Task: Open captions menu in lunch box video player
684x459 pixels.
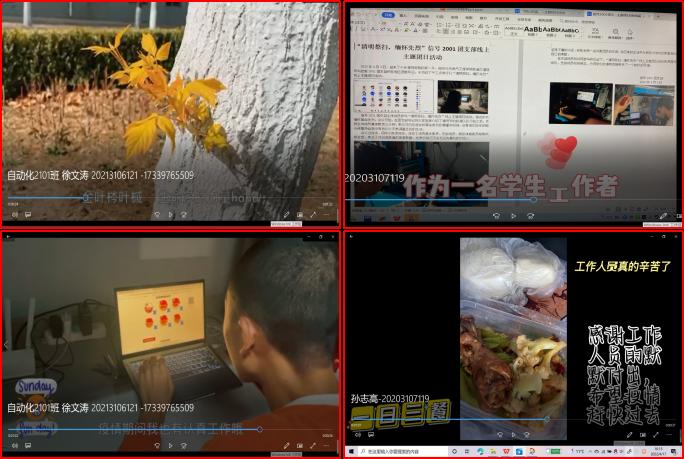Action: [x=371, y=435]
